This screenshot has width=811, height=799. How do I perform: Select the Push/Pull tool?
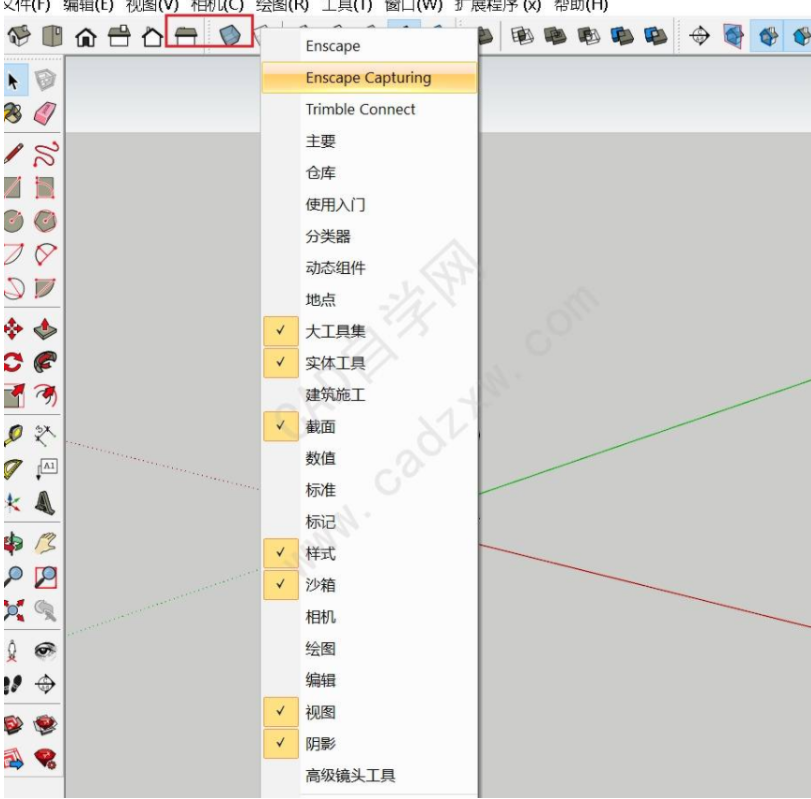pyautogui.click(x=45, y=329)
